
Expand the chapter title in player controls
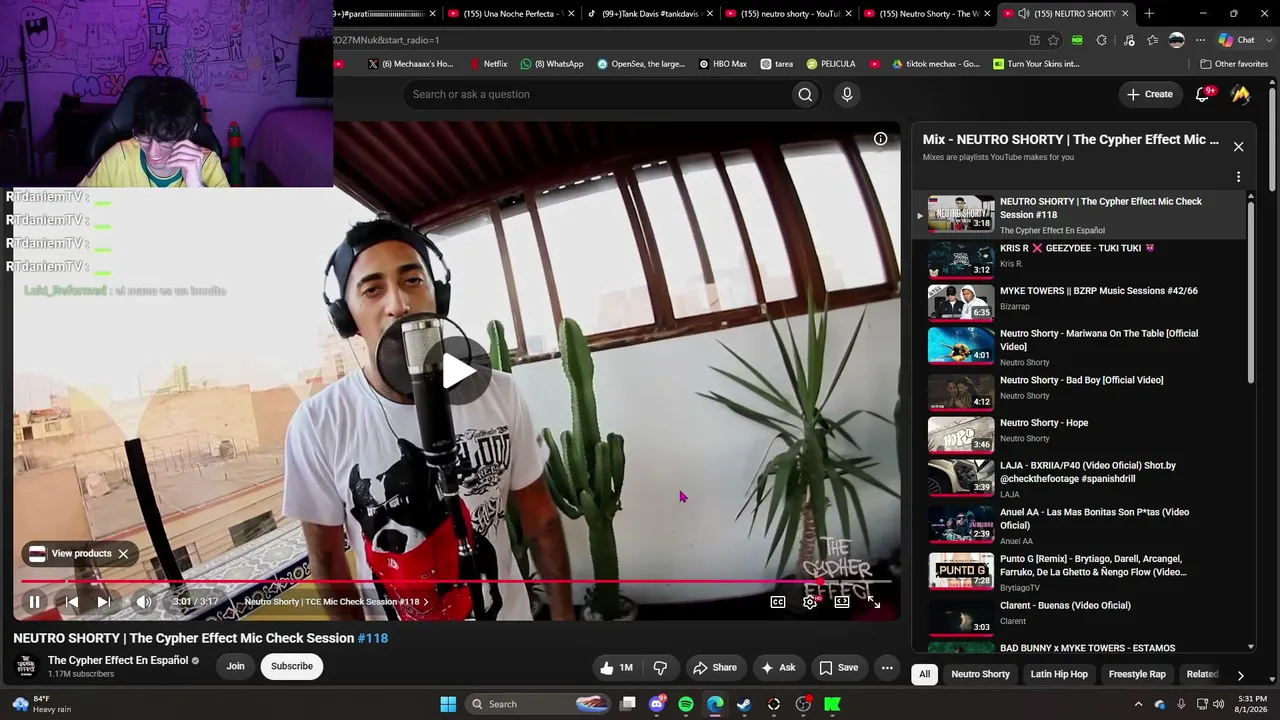tap(337, 602)
